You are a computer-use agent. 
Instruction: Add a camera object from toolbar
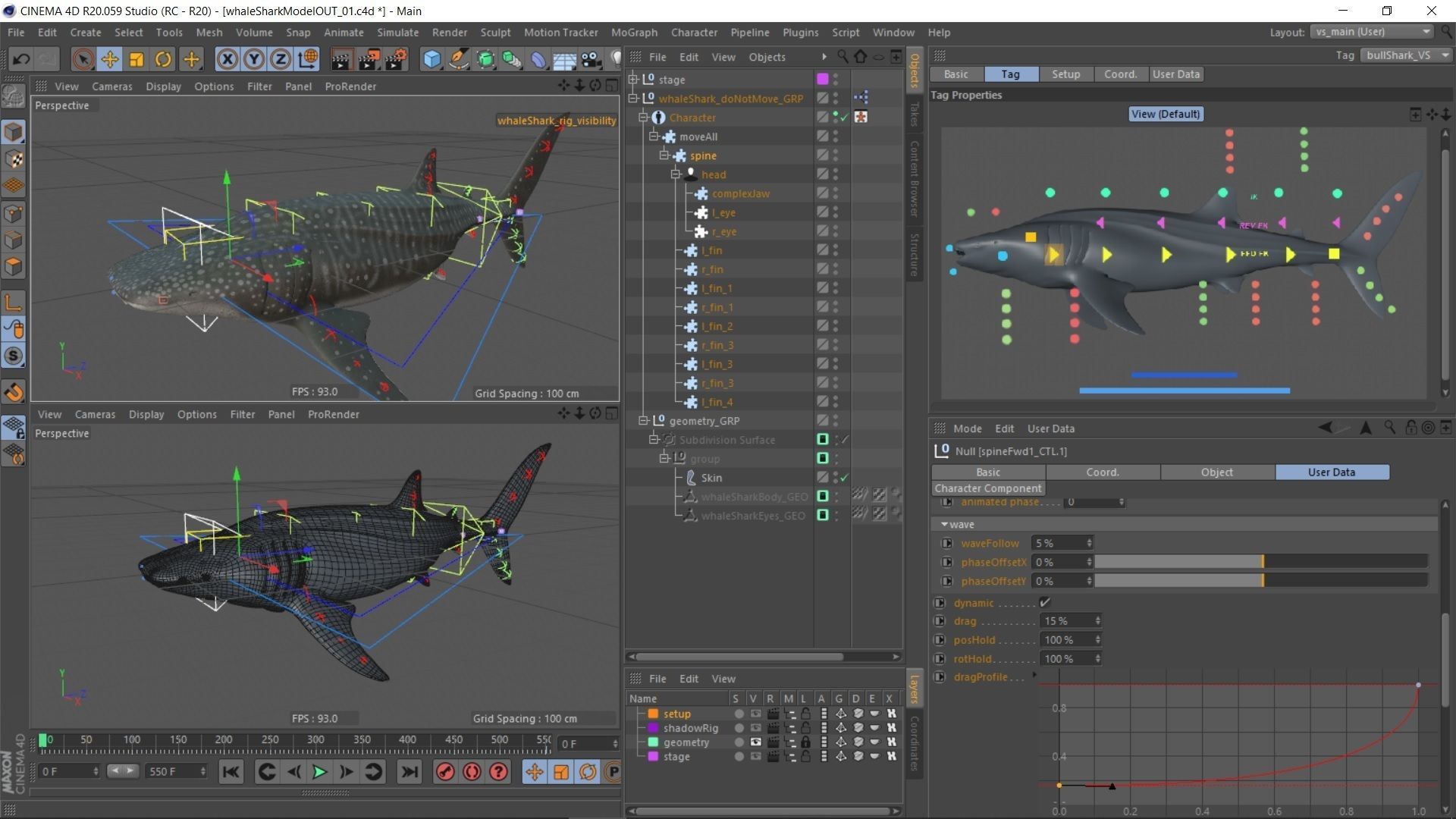pos(591,59)
